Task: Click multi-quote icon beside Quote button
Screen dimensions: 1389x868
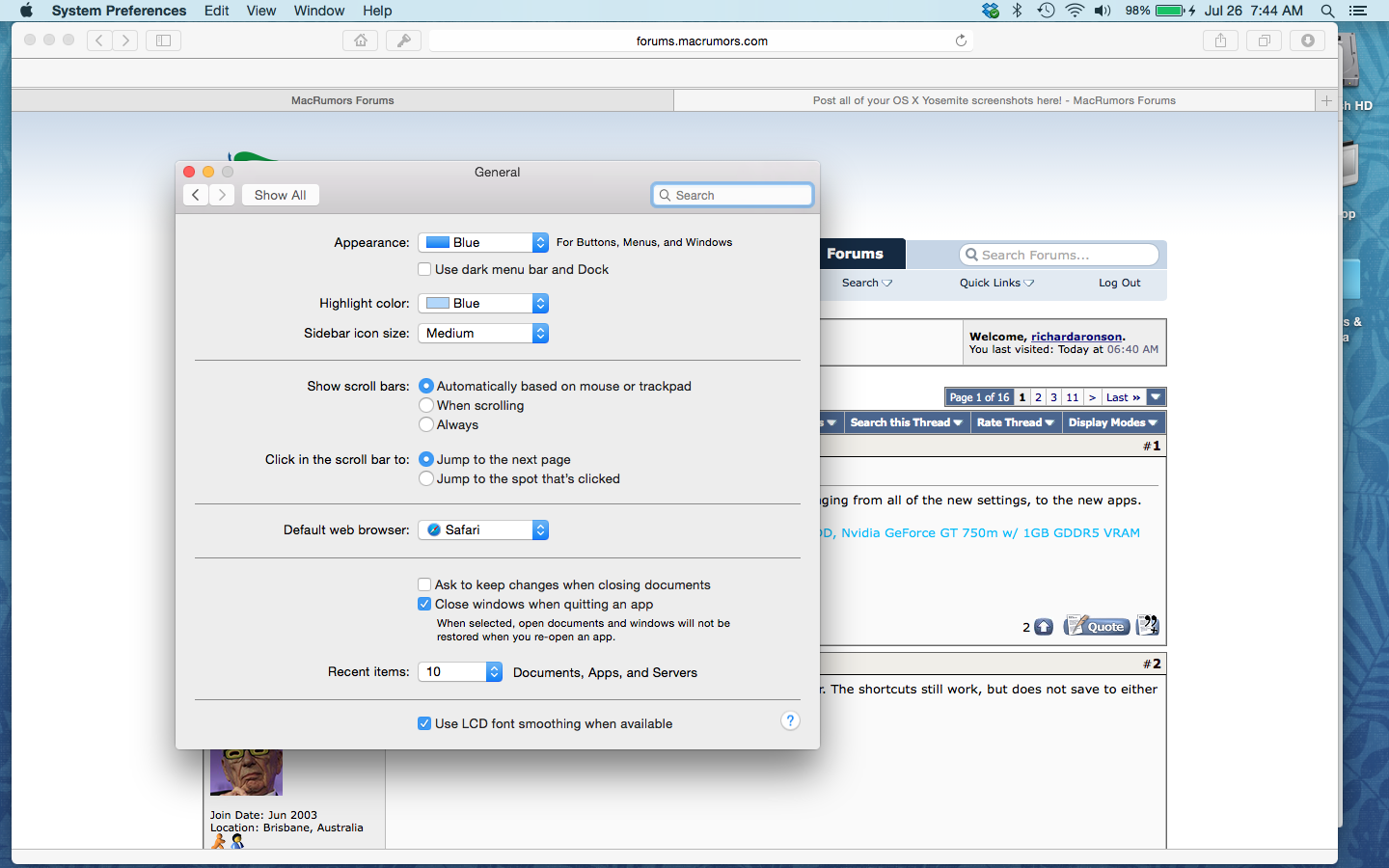Action: tap(1147, 626)
